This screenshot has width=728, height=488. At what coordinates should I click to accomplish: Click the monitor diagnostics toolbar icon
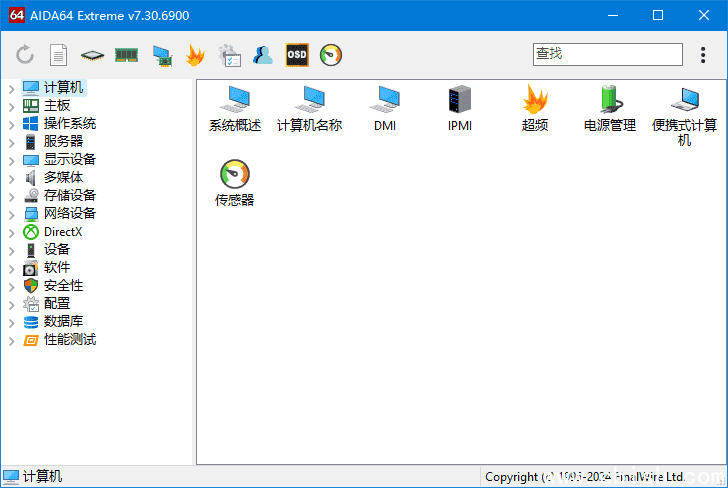[162, 55]
